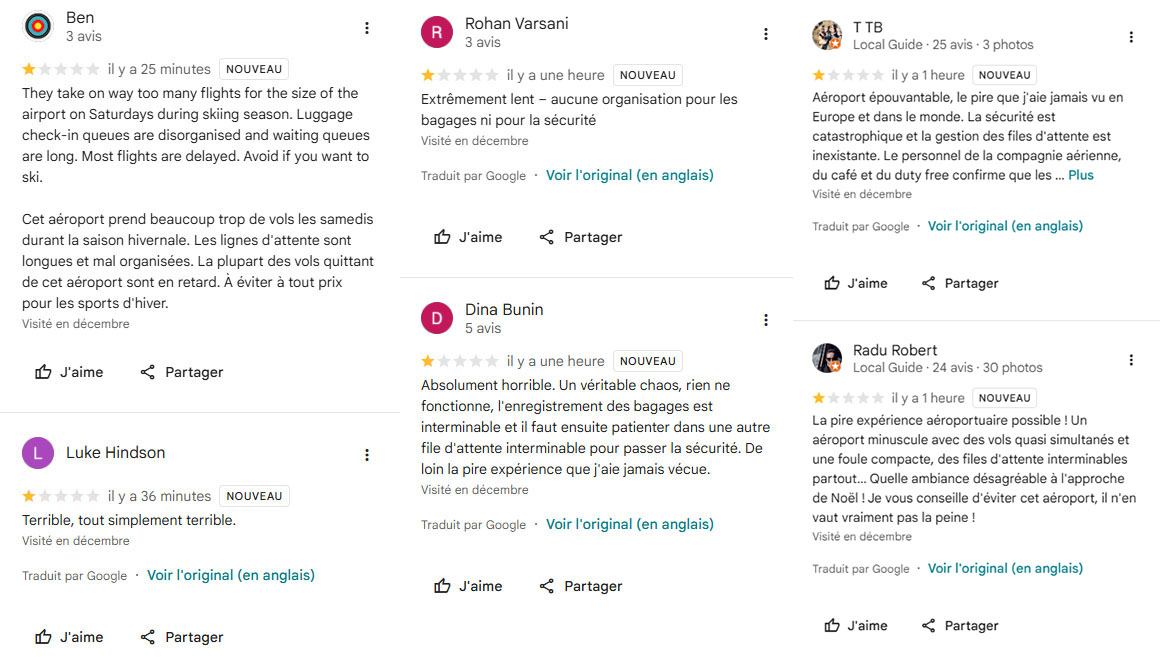This screenshot has width=1160, height=657.
Task: Open the Luke Hindson reviewer profile name
Action: pyautogui.click(x=115, y=453)
